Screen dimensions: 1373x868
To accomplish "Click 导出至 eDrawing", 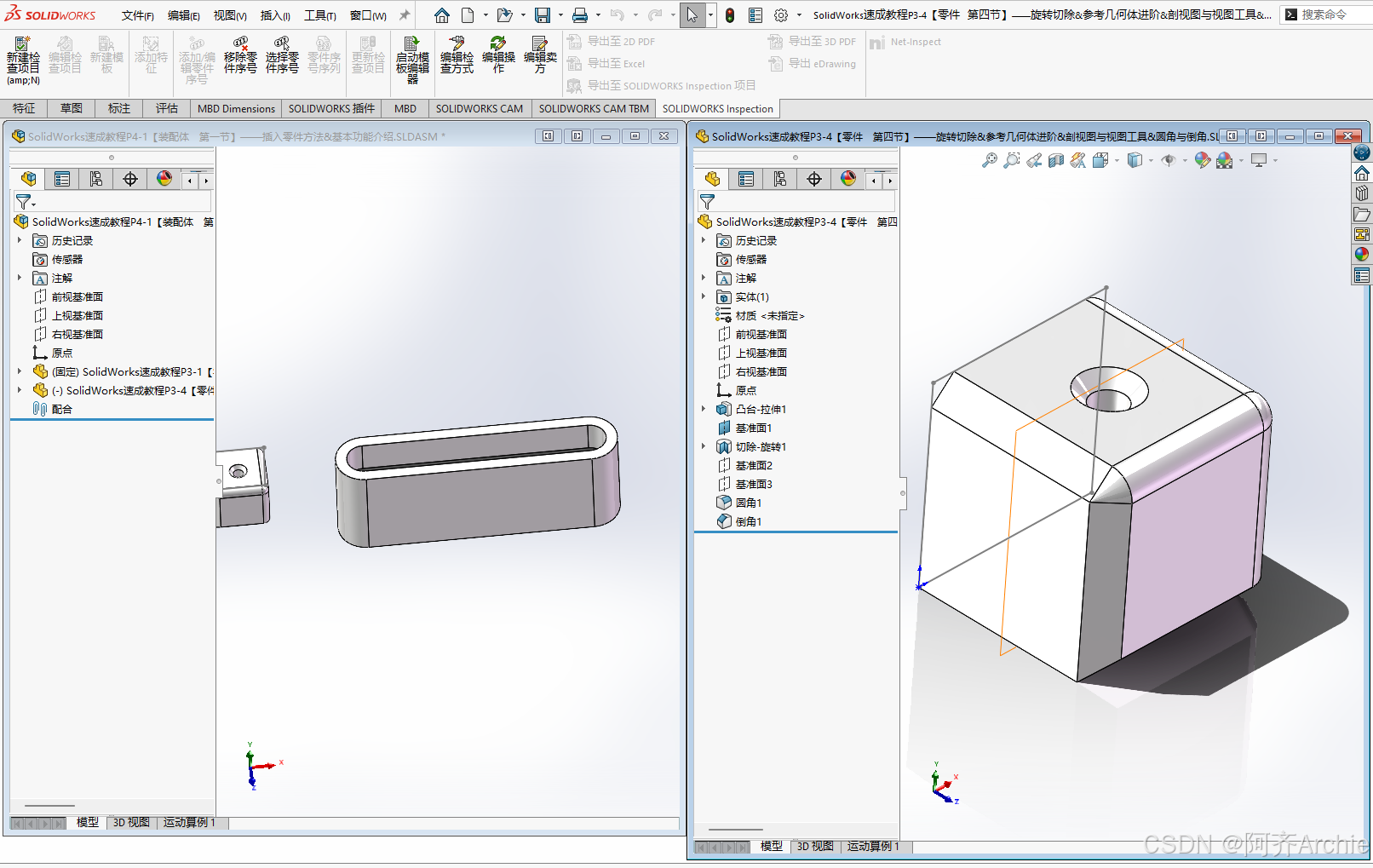I will click(x=813, y=63).
